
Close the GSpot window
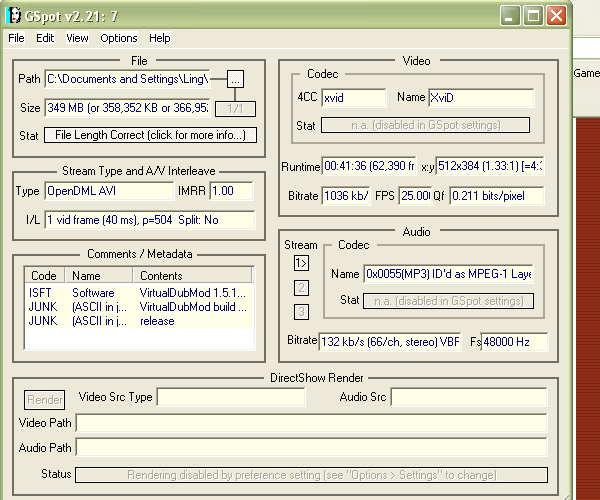[556, 16]
